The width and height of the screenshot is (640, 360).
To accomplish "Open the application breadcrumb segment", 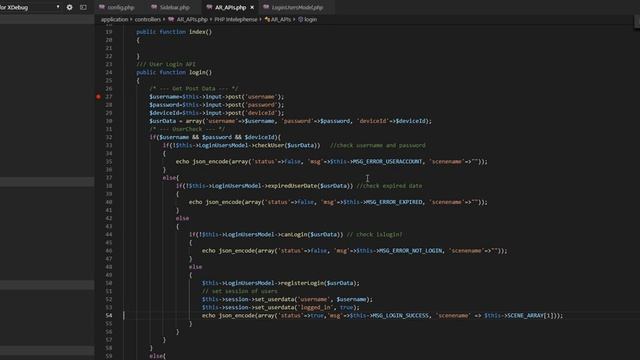I will [x=115, y=19].
